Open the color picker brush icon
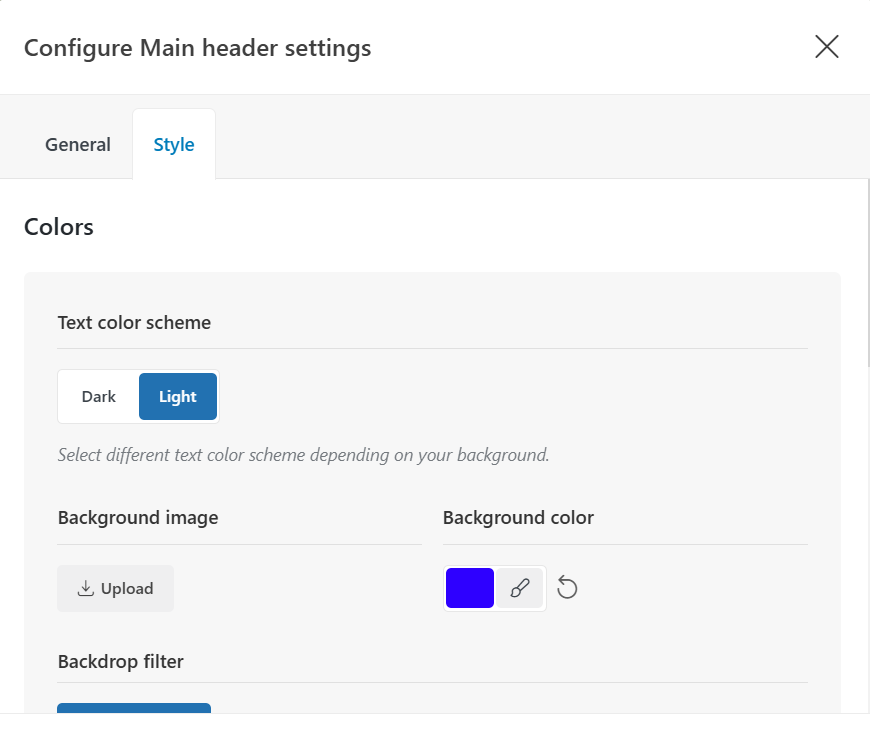 tap(519, 588)
